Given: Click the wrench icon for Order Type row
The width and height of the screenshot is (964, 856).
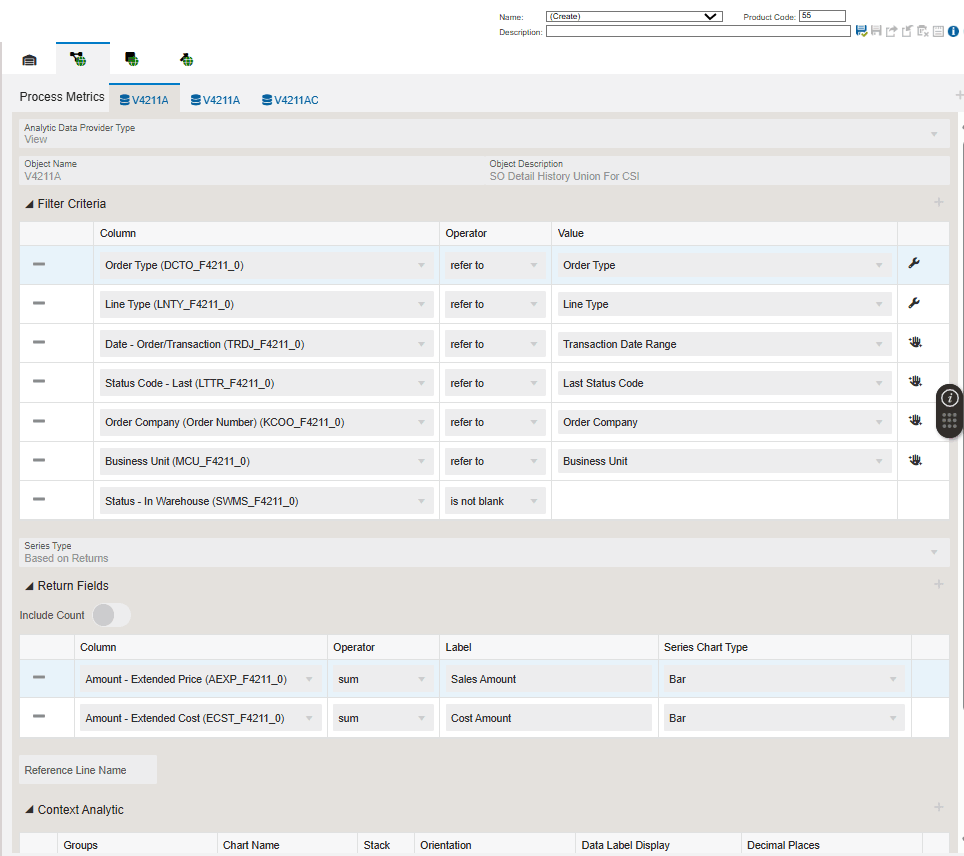Looking at the screenshot, I should point(913,264).
